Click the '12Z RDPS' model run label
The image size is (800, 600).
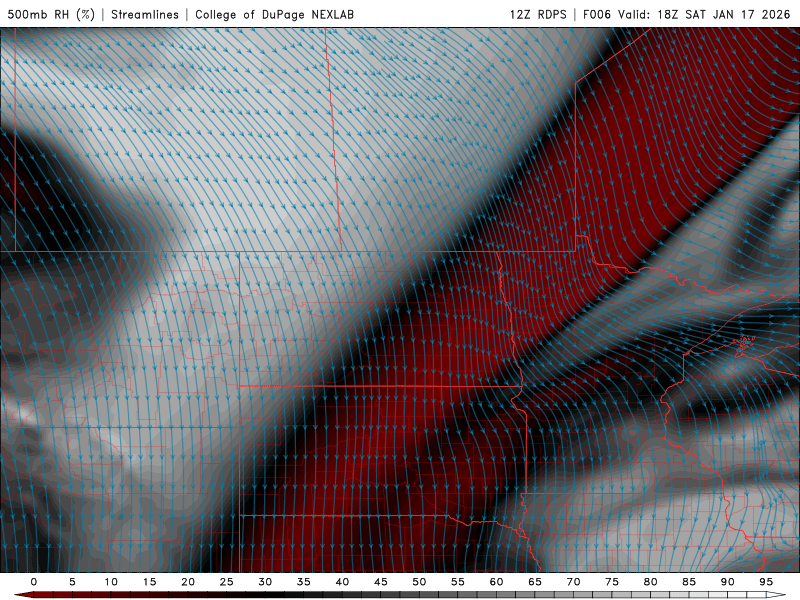[538, 14]
